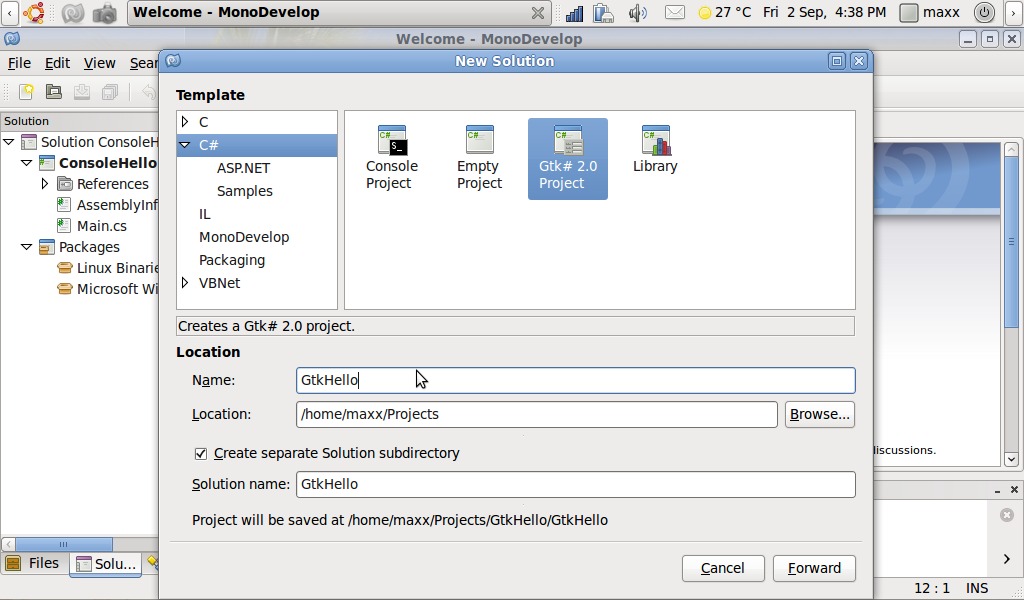Select the Gtk# 2.0 Project template
Image resolution: width=1024 pixels, height=600 pixels.
[x=568, y=159]
